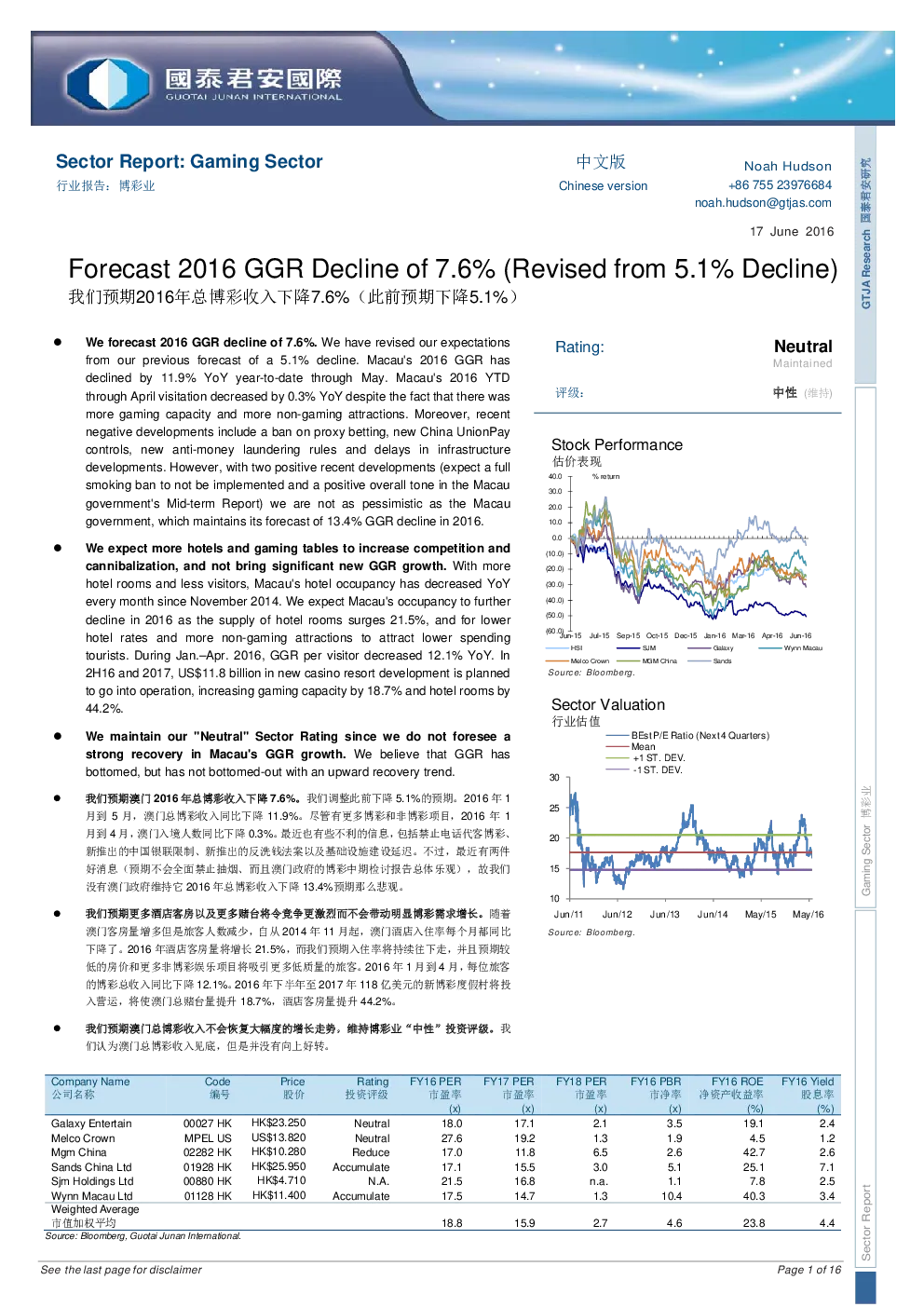924x1307 pixels.
Task: Click the Page 1 of 16 footer
Action: point(809,1270)
